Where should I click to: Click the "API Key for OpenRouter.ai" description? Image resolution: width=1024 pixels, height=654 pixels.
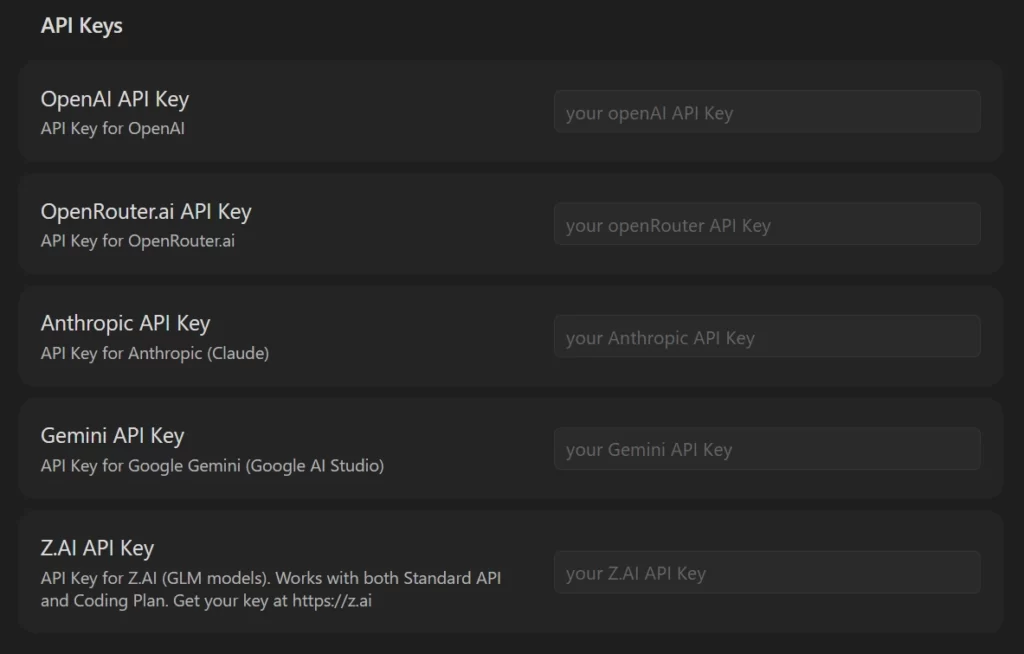coord(138,241)
